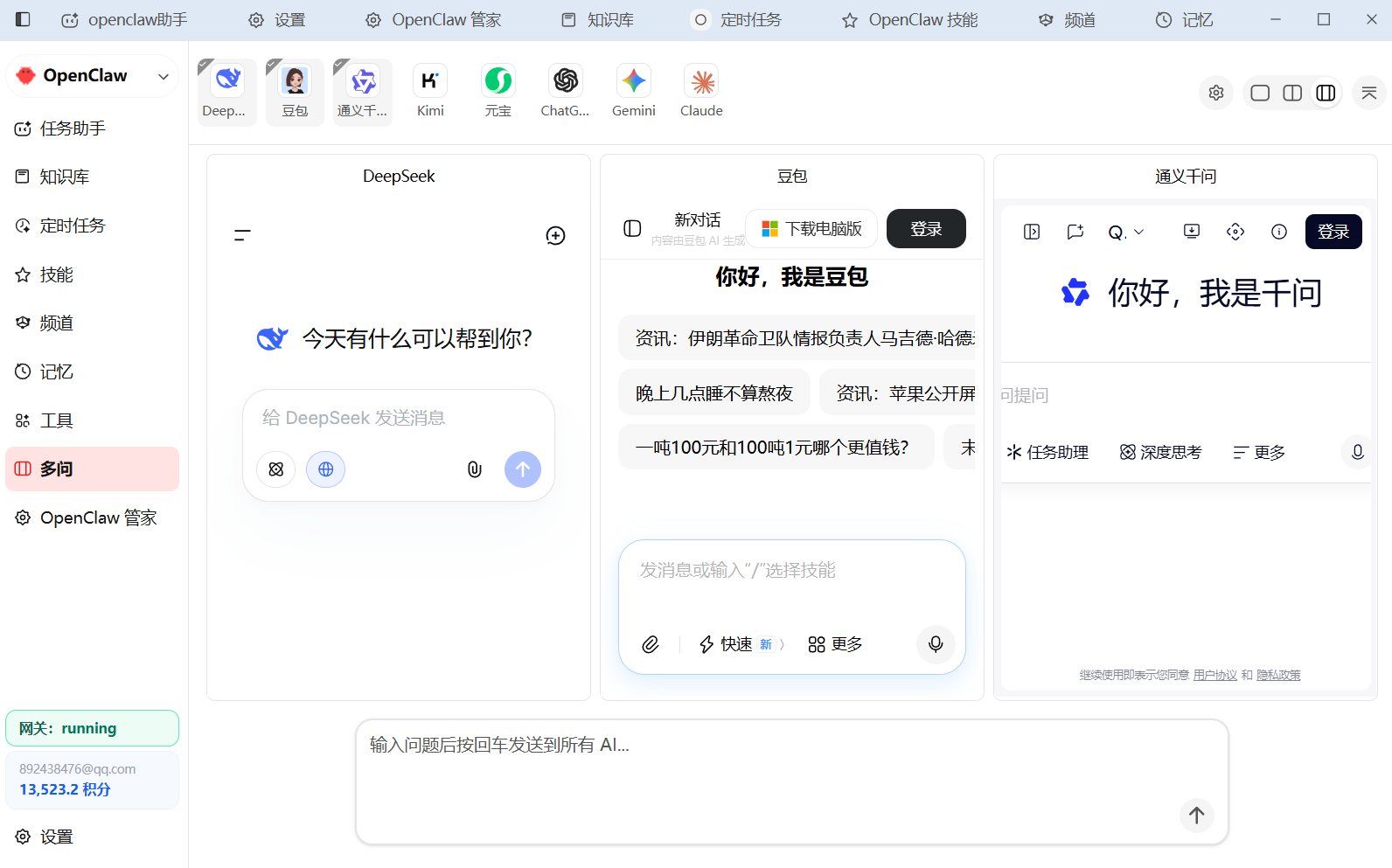This screenshot has width=1392, height=868.
Task: Switch to 定时任务 top tab
Action: click(x=737, y=19)
